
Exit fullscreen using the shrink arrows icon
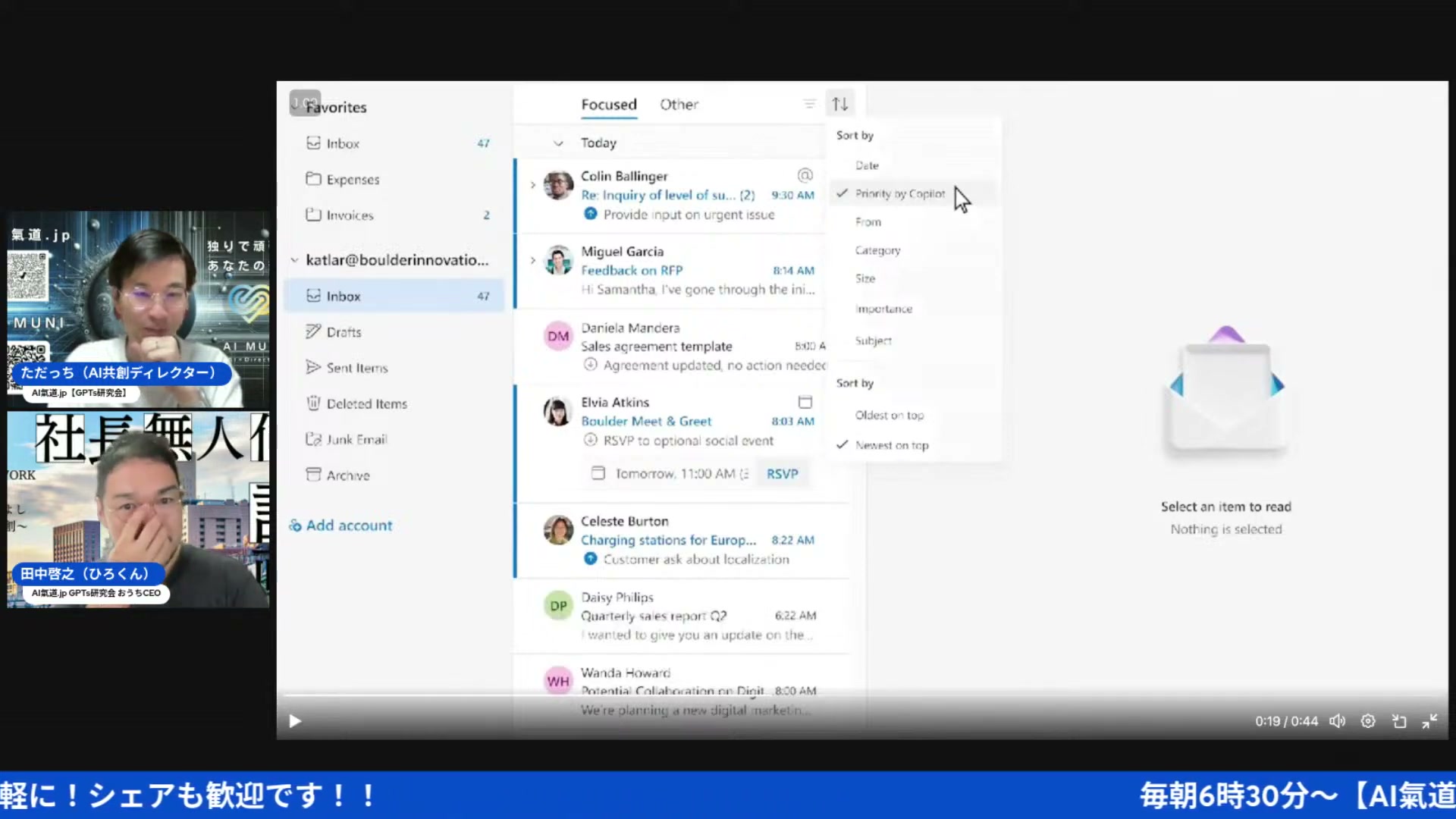(1429, 721)
